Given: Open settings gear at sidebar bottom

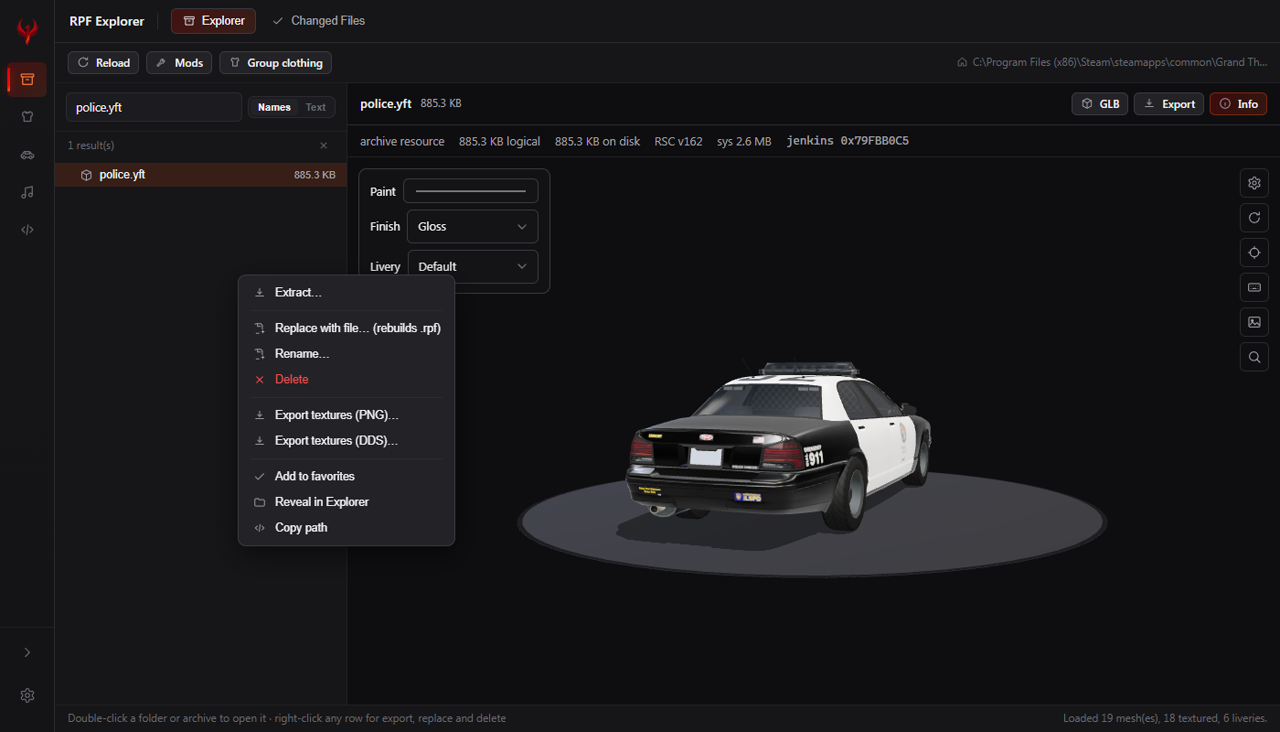Looking at the screenshot, I should (27, 695).
